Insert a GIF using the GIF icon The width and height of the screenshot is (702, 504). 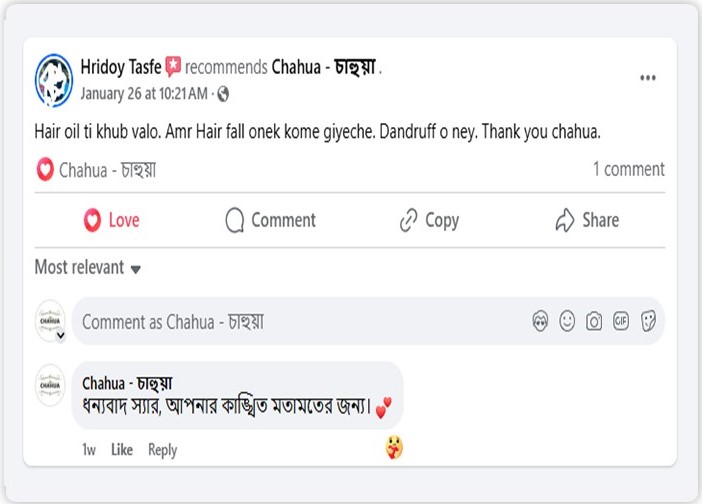tap(621, 321)
